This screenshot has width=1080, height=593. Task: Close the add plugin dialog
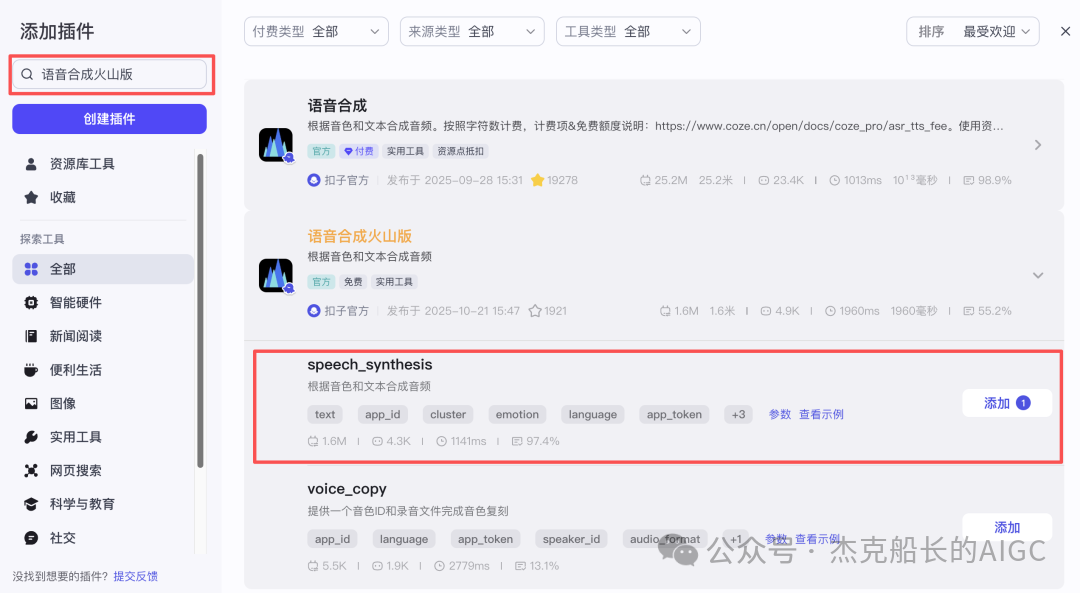[1065, 31]
